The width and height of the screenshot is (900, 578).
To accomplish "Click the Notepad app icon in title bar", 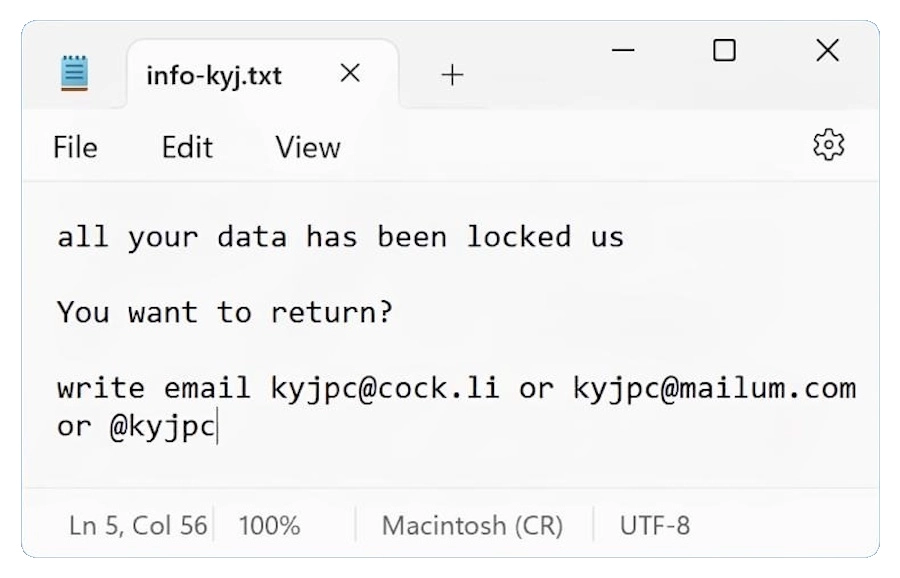I will tap(74, 74).
